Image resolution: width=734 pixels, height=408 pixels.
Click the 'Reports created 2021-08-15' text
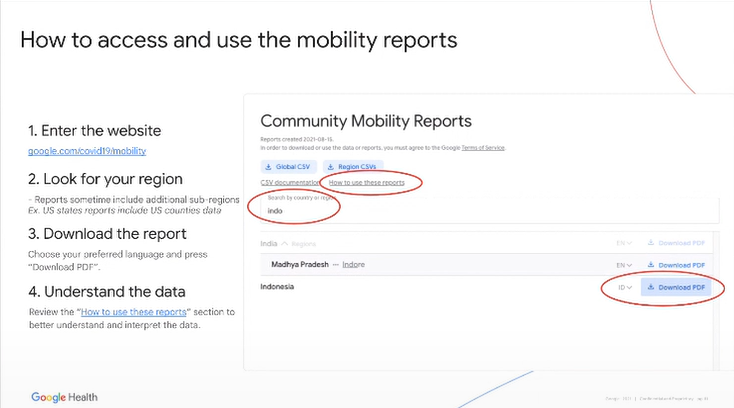click(x=297, y=139)
